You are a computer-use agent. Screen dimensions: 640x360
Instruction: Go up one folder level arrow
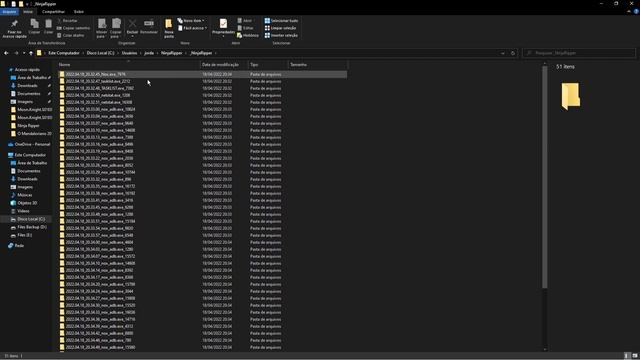(31, 53)
